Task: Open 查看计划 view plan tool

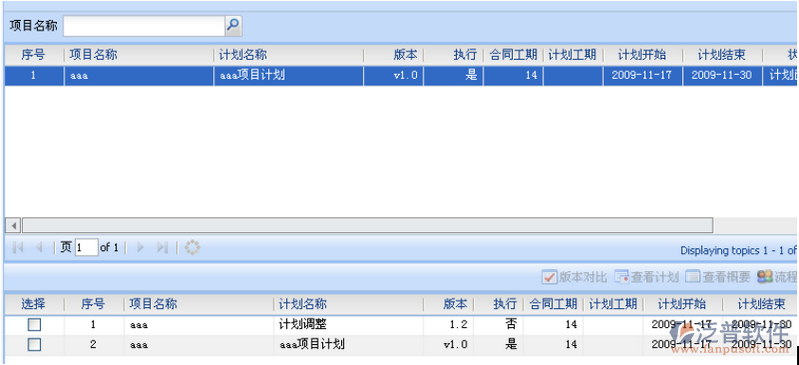Action: pyautogui.click(x=647, y=277)
